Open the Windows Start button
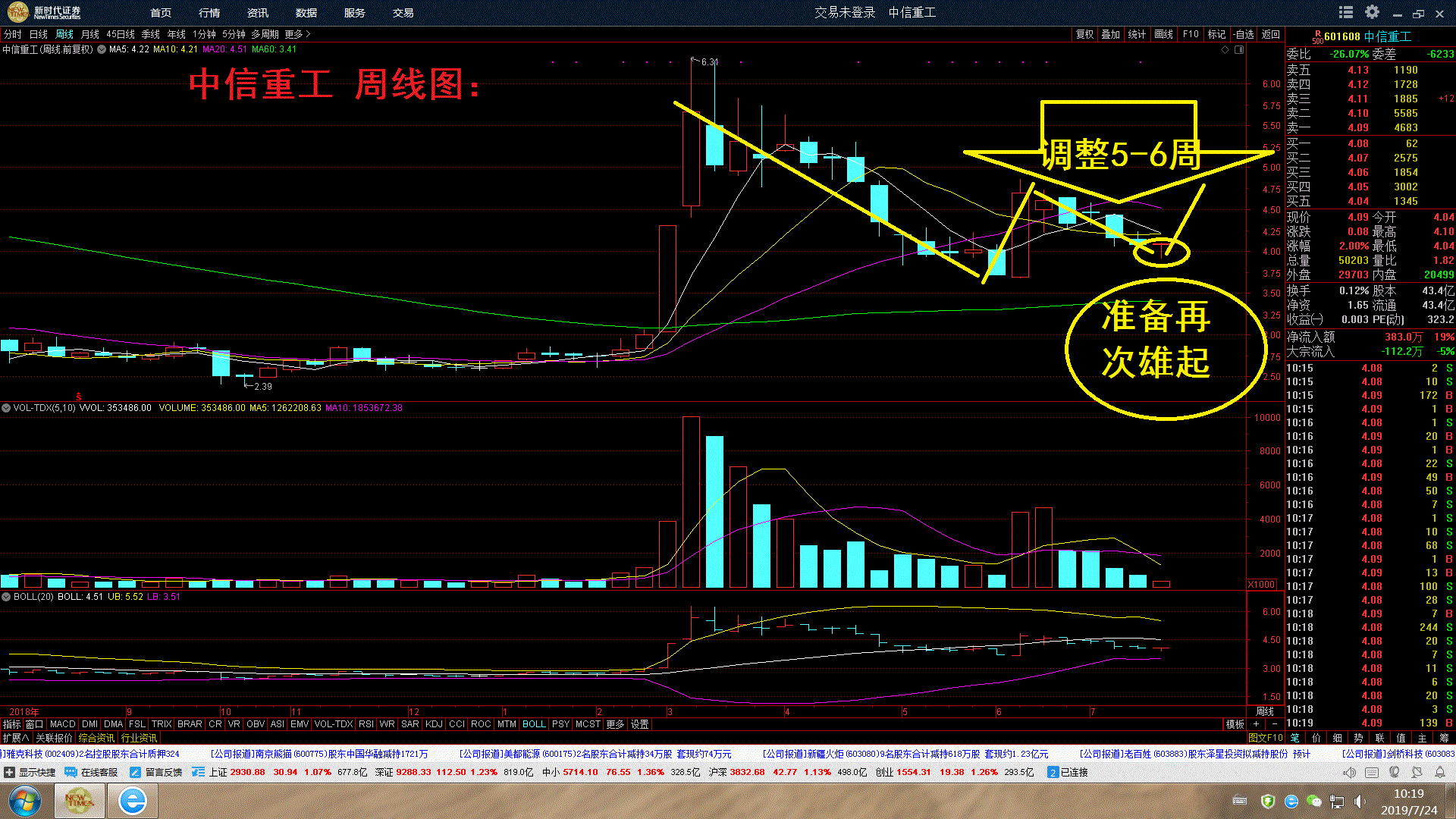1456x819 pixels. tap(24, 802)
